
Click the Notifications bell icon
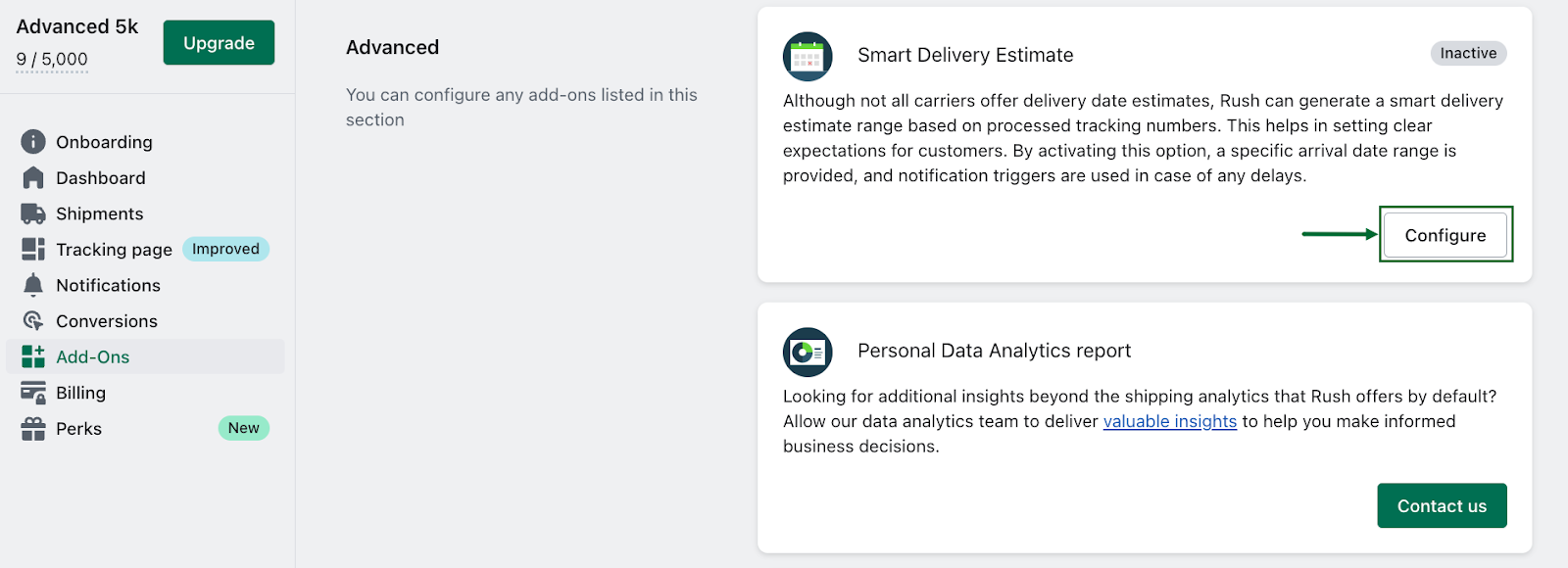pos(33,285)
